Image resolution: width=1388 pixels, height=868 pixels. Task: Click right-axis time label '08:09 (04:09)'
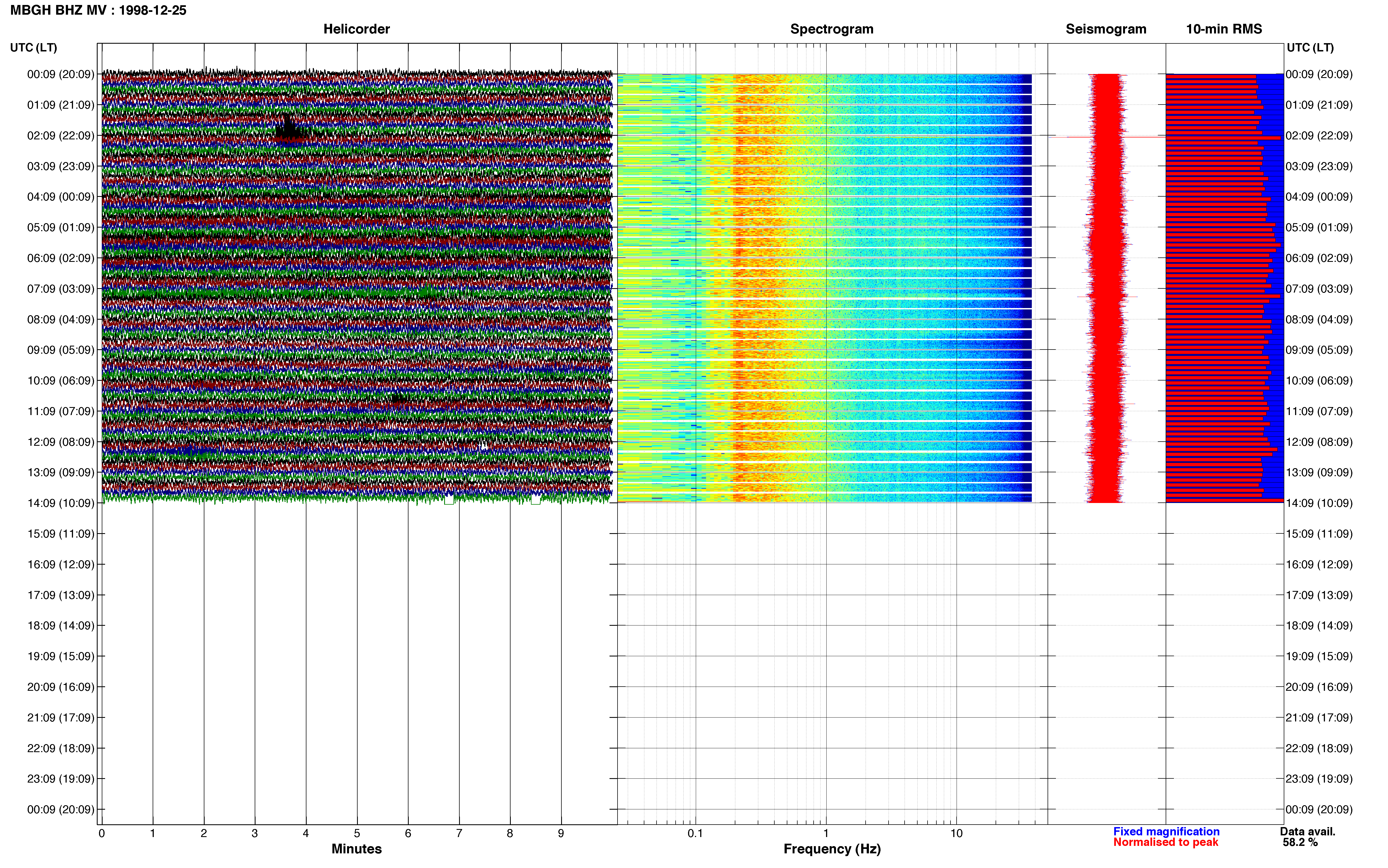[1319, 319]
